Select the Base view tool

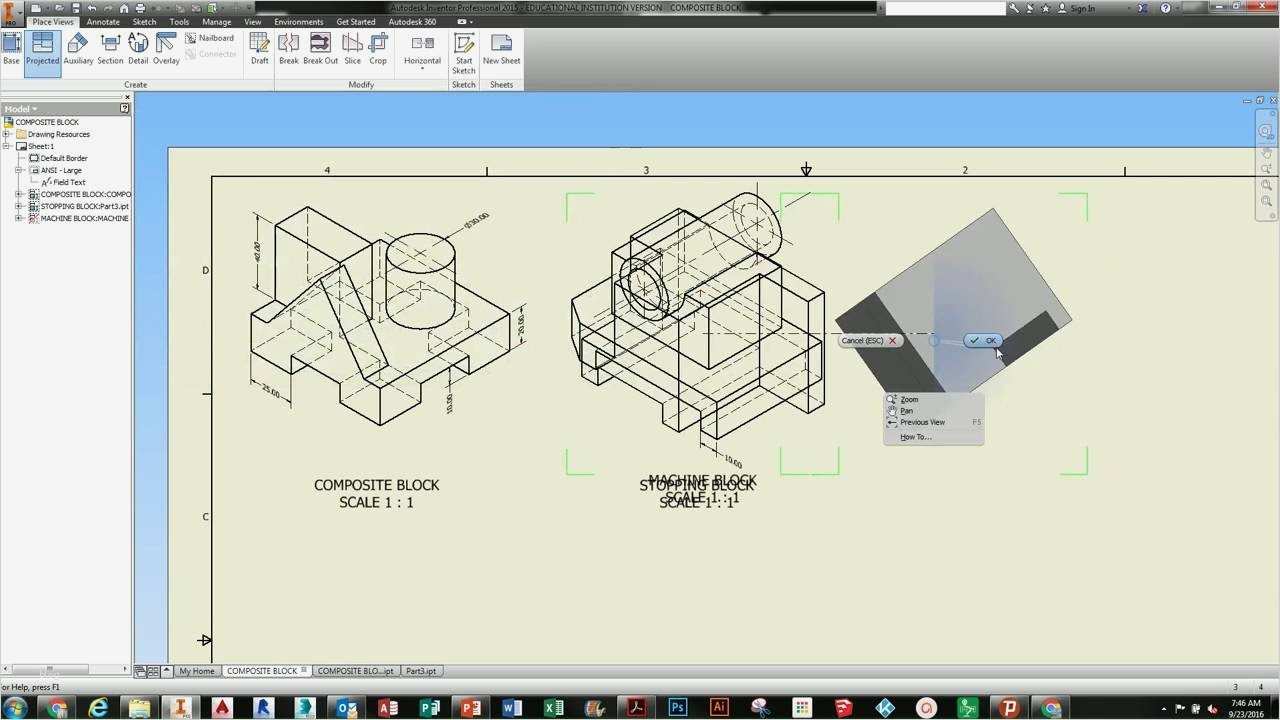tap(11, 49)
